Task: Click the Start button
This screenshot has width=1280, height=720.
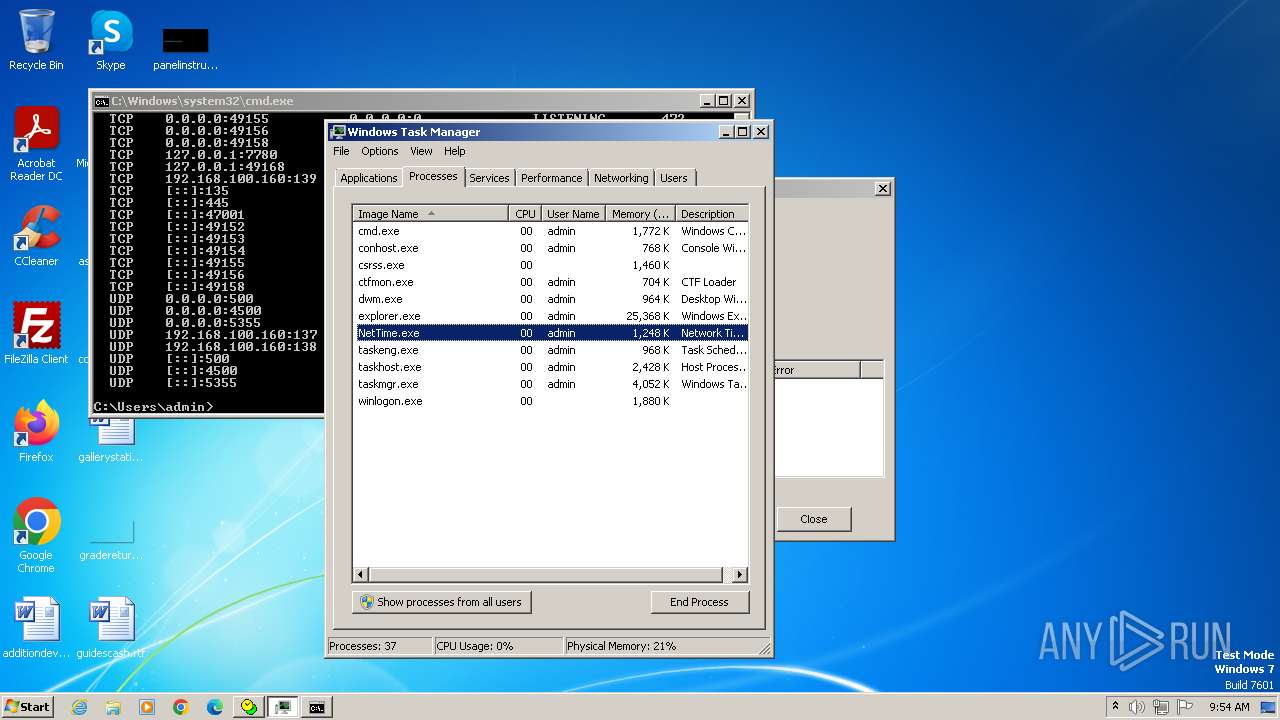Action: click(x=27, y=707)
